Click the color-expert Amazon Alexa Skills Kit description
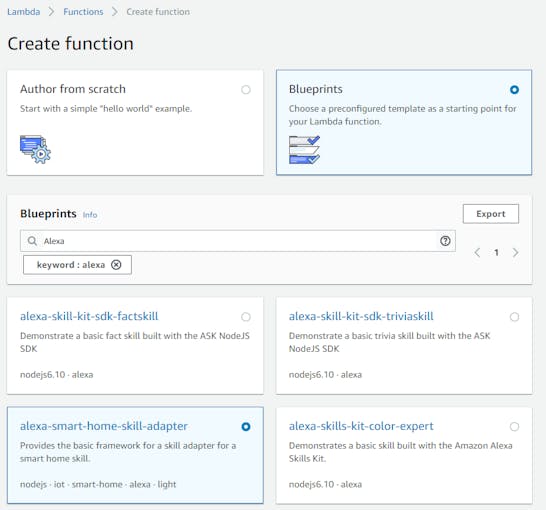 400,452
